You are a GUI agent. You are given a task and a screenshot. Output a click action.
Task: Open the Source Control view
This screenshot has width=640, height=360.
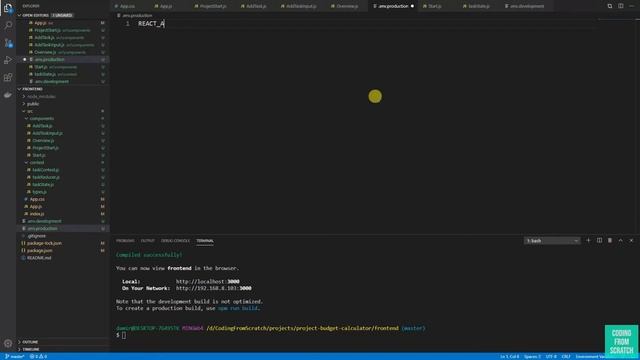tap(8, 43)
